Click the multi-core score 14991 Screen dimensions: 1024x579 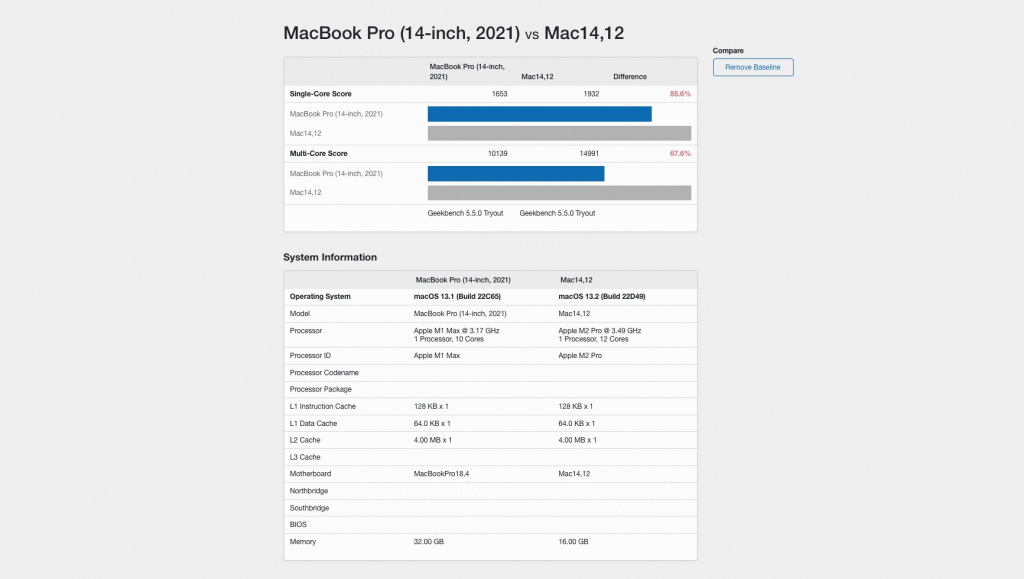(x=589, y=153)
